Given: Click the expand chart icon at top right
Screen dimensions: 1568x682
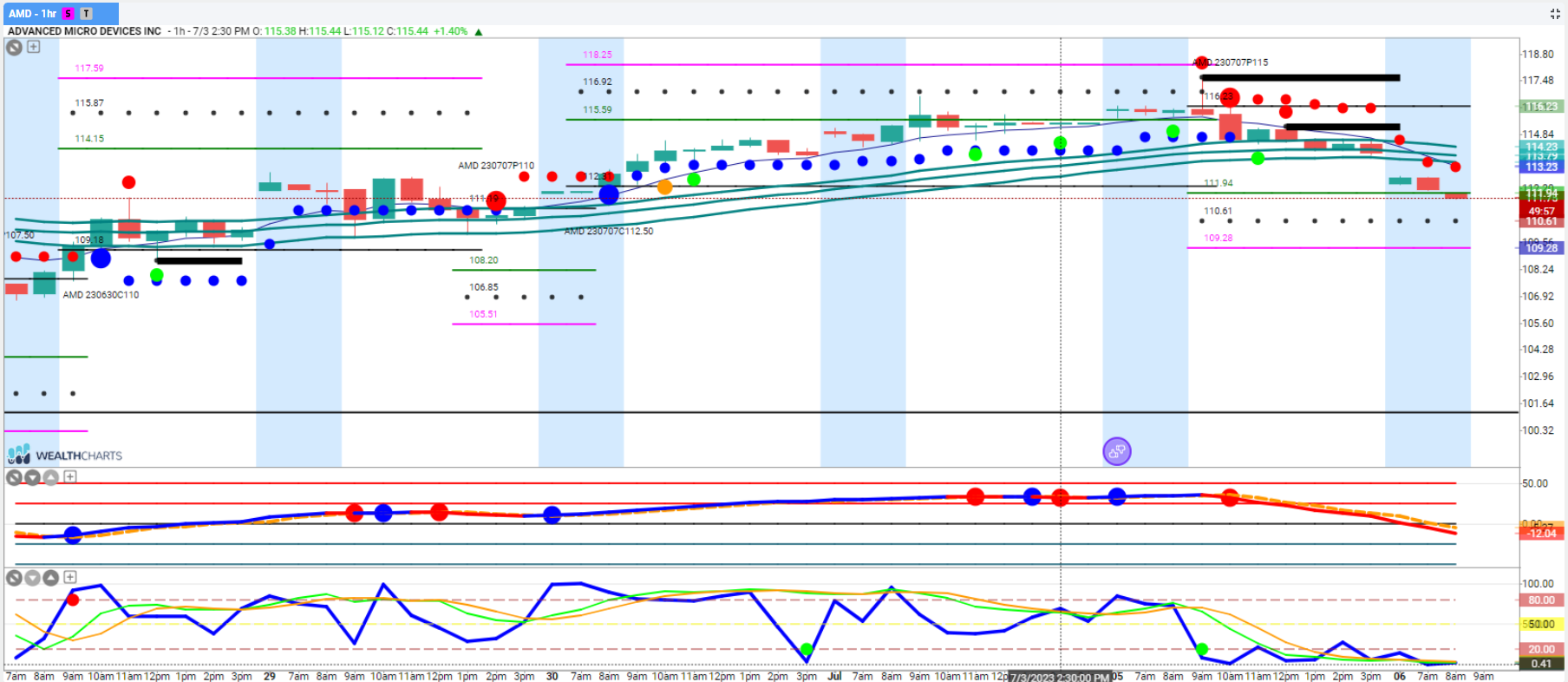Looking at the screenshot, I should pos(1554,13).
